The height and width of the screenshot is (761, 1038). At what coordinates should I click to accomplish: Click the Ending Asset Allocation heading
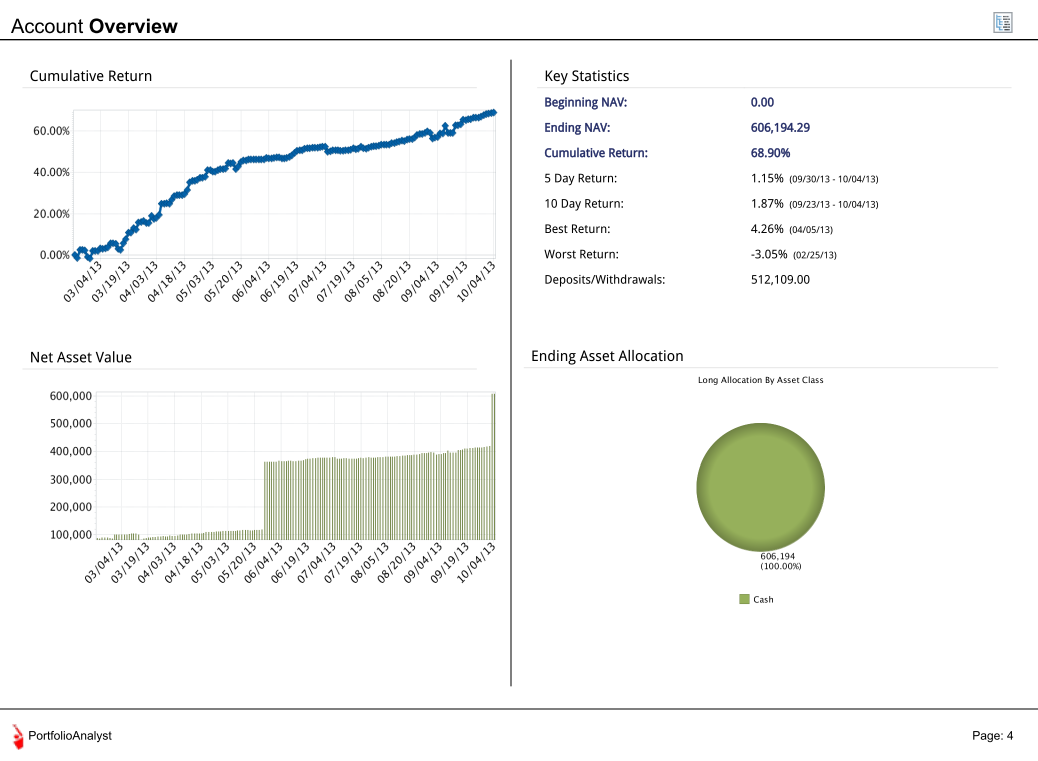click(607, 356)
